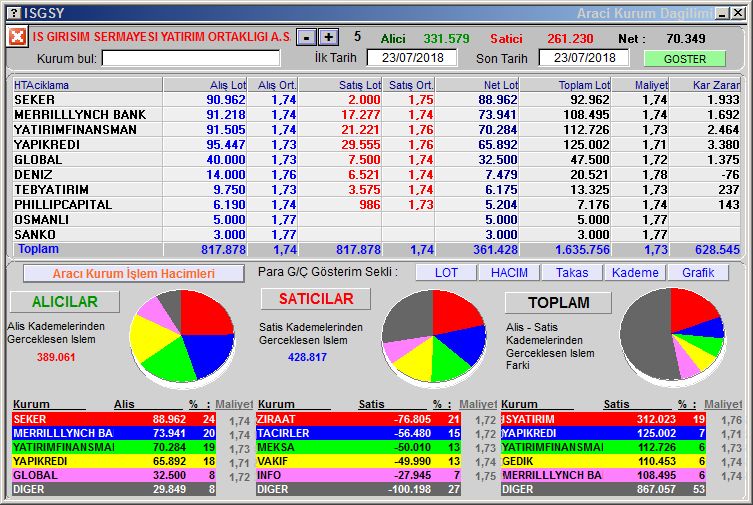Select the SANKO table row

pyautogui.click(x=376, y=234)
